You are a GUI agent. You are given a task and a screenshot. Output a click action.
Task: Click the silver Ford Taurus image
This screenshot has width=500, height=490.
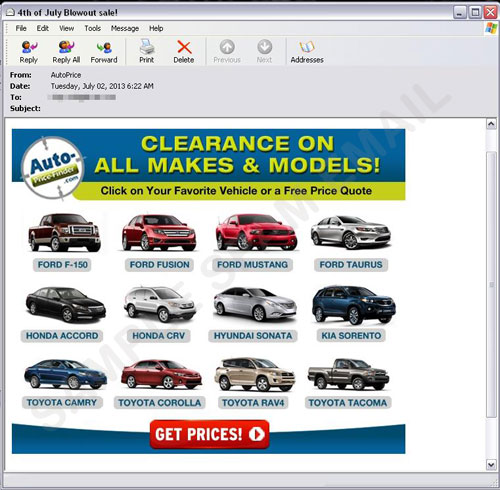click(350, 232)
